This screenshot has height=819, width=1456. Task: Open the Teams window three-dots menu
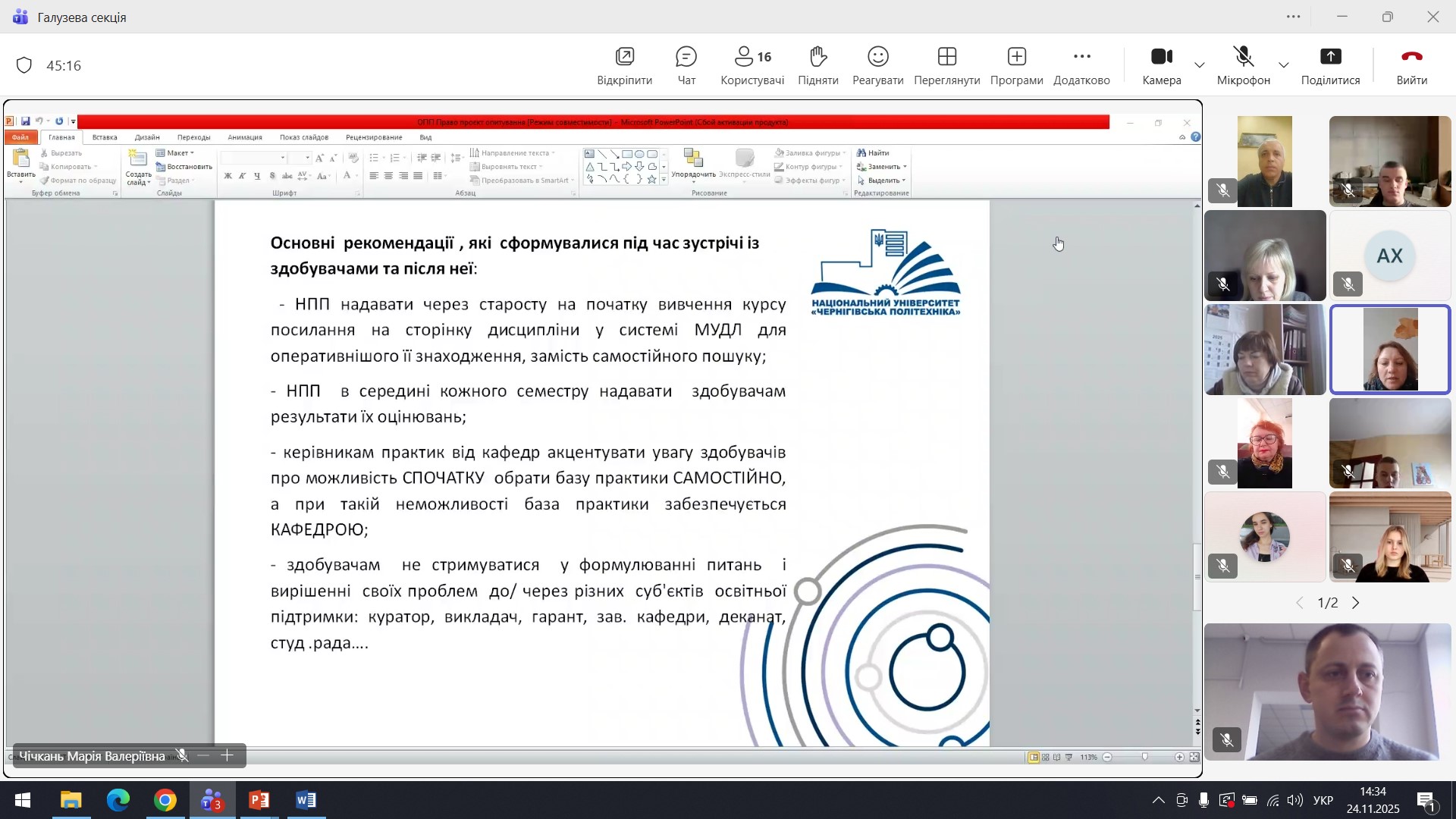(x=1294, y=17)
